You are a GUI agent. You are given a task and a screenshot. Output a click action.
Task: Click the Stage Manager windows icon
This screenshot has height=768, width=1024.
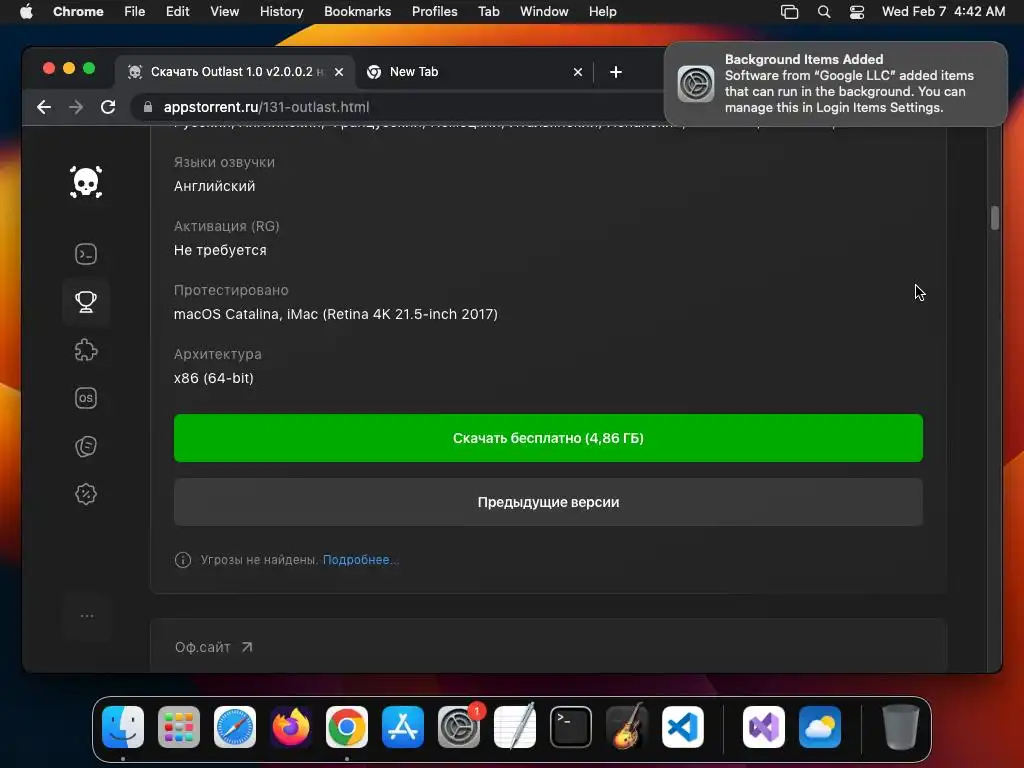click(x=790, y=12)
